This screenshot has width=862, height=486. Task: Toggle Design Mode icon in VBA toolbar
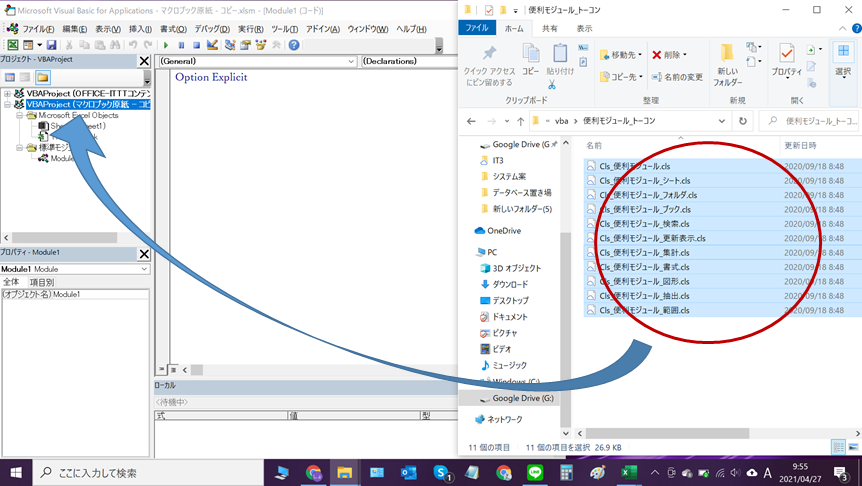click(x=212, y=45)
